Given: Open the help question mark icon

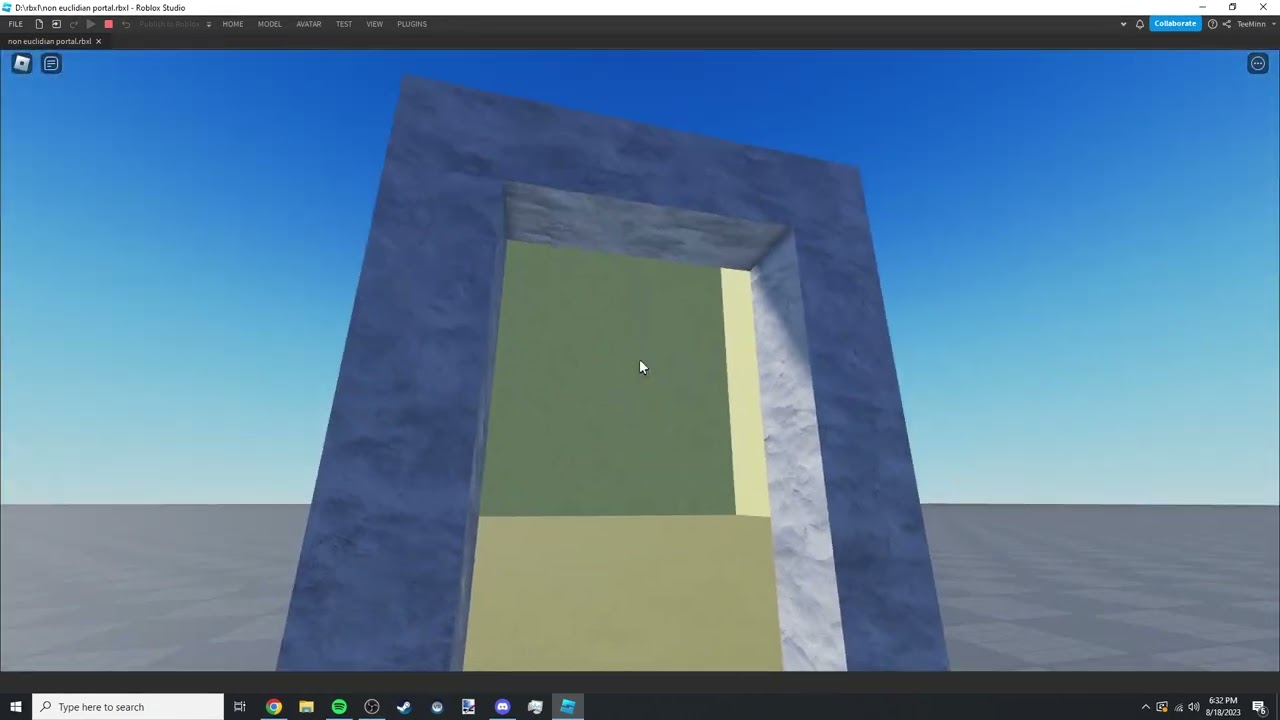Looking at the screenshot, I should point(1212,24).
